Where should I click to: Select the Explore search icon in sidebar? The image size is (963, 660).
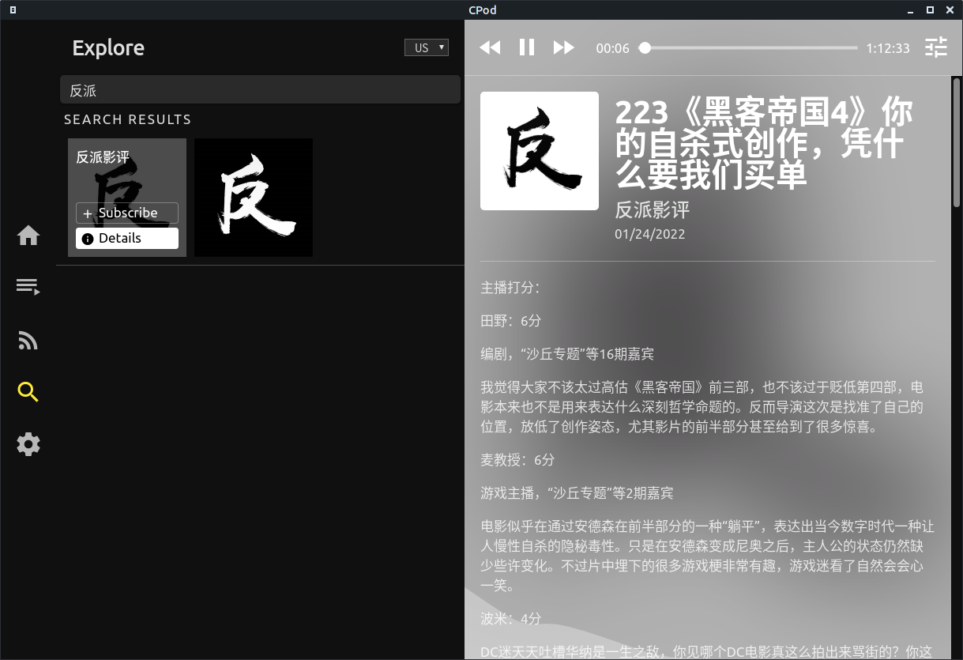pos(28,392)
